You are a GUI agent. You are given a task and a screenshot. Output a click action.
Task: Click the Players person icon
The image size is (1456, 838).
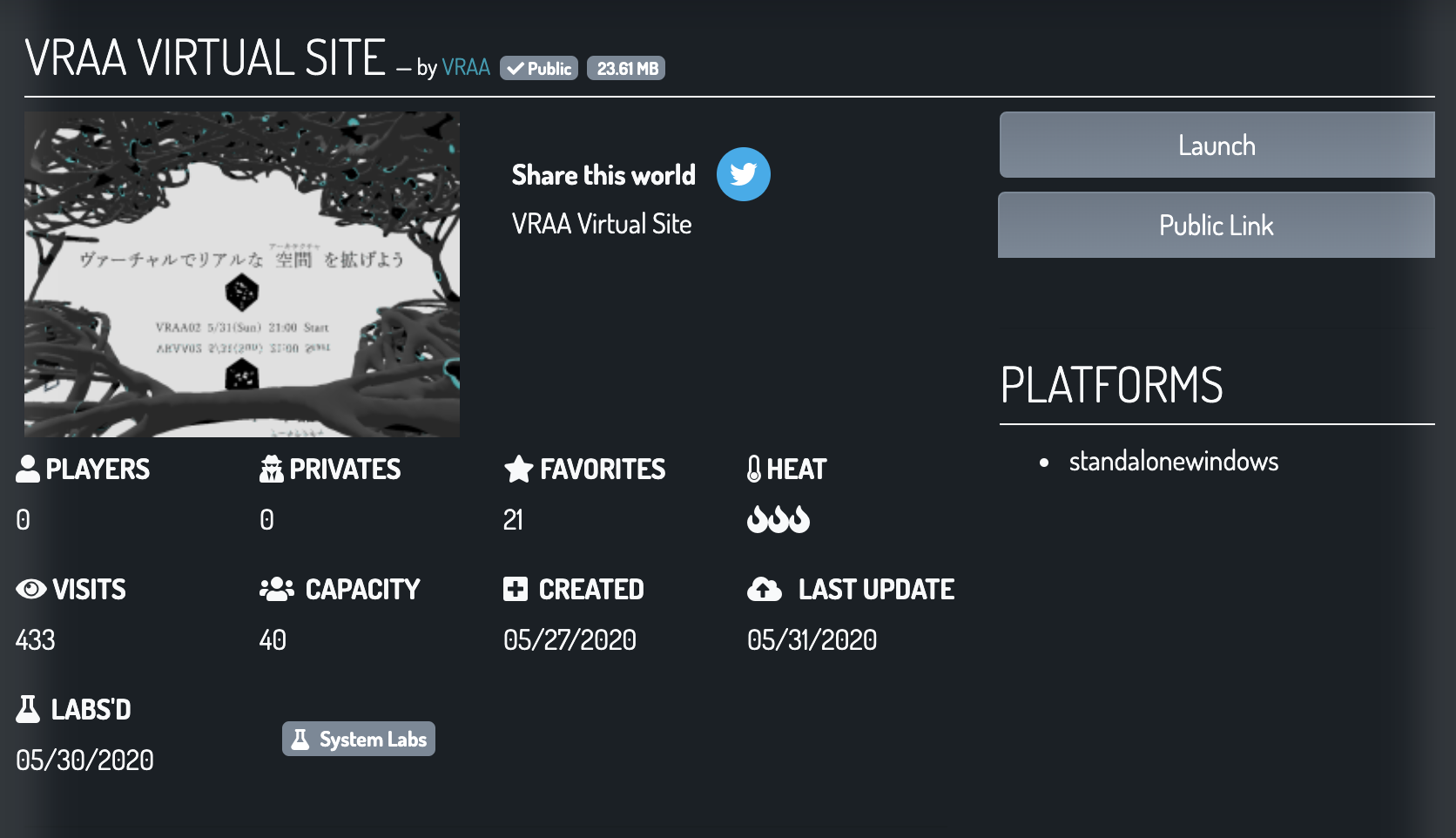[x=28, y=469]
